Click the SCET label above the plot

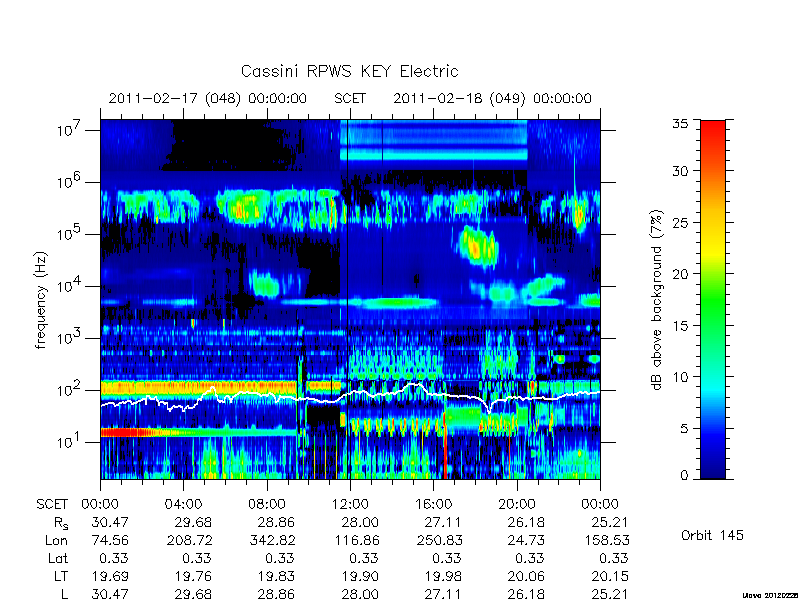coord(350,98)
